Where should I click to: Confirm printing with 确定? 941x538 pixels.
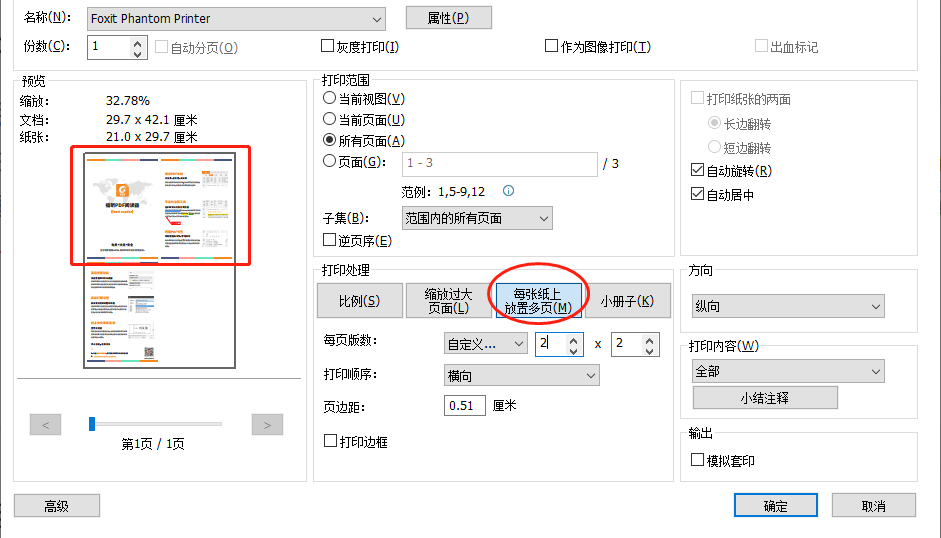(x=776, y=506)
